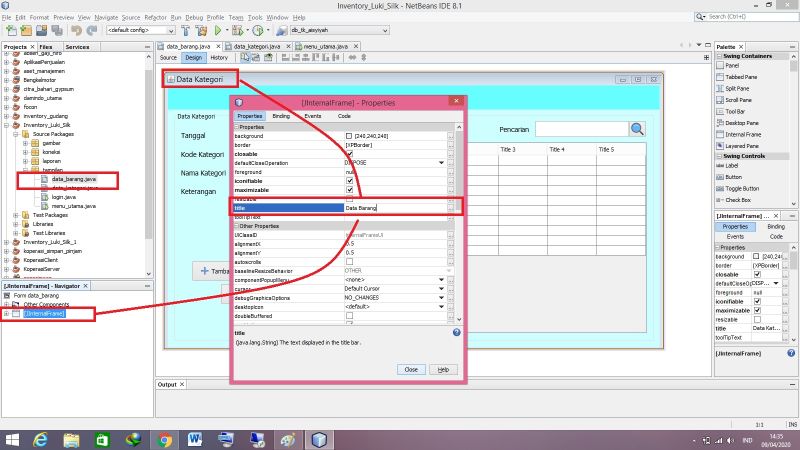Click the Debug Project toolbar icon

pyautogui.click(x=238, y=31)
